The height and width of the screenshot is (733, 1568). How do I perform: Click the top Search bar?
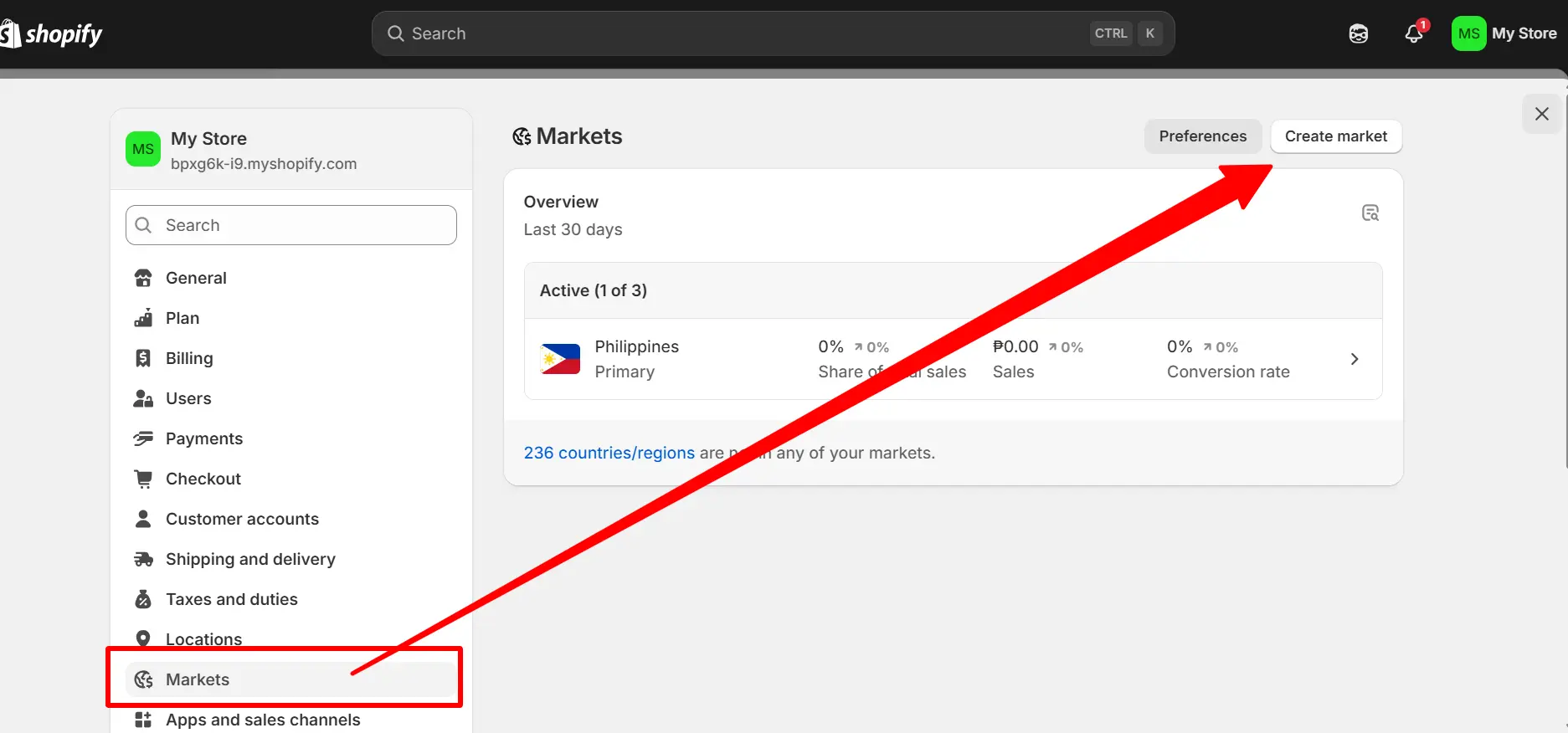coord(773,33)
